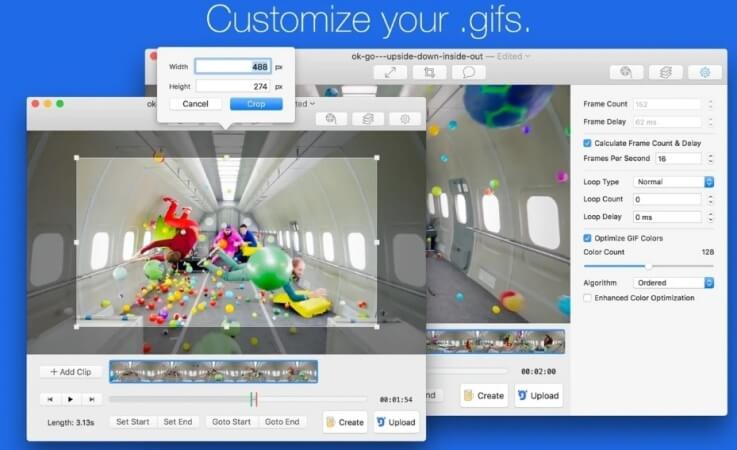Screen dimensions: 737x450
Task: Click Upload button in front window
Action: [396, 422]
